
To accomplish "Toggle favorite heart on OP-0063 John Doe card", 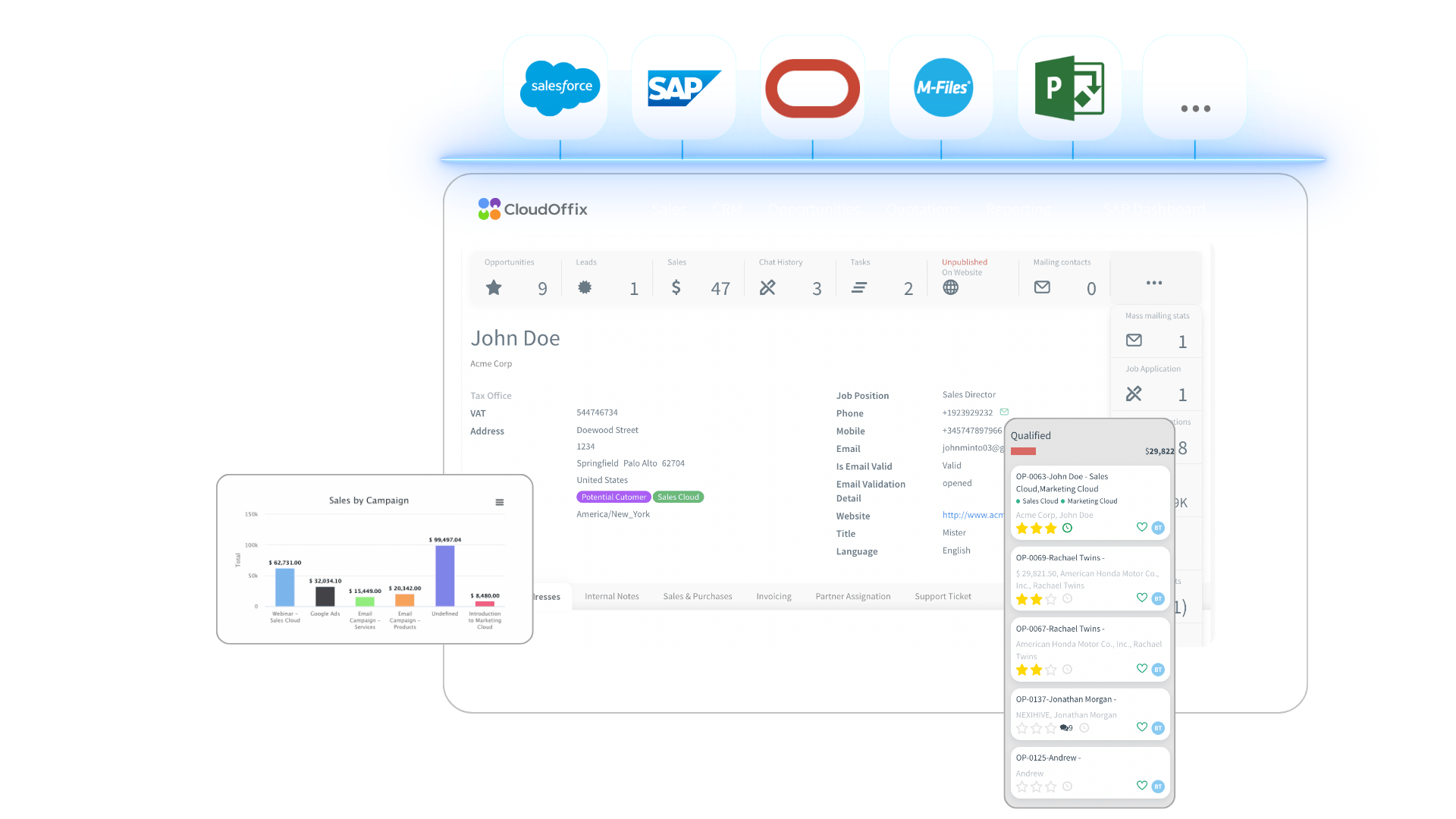I will point(1142,527).
